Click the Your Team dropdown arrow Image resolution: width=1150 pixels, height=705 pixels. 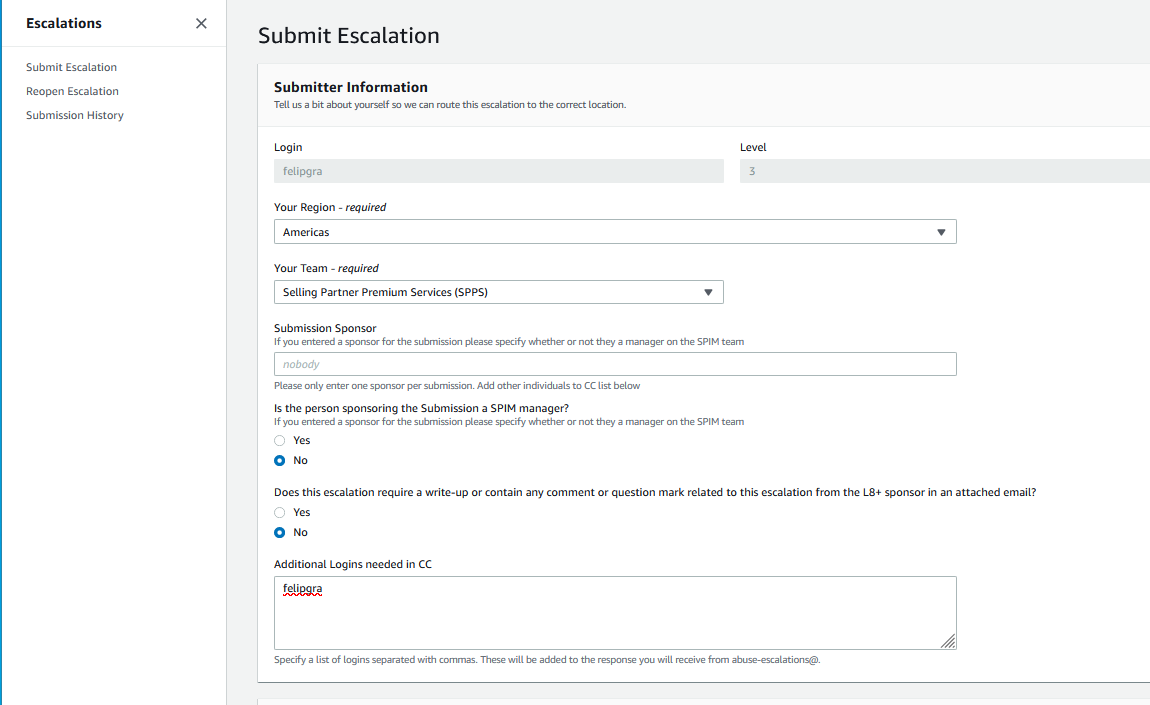(x=708, y=292)
